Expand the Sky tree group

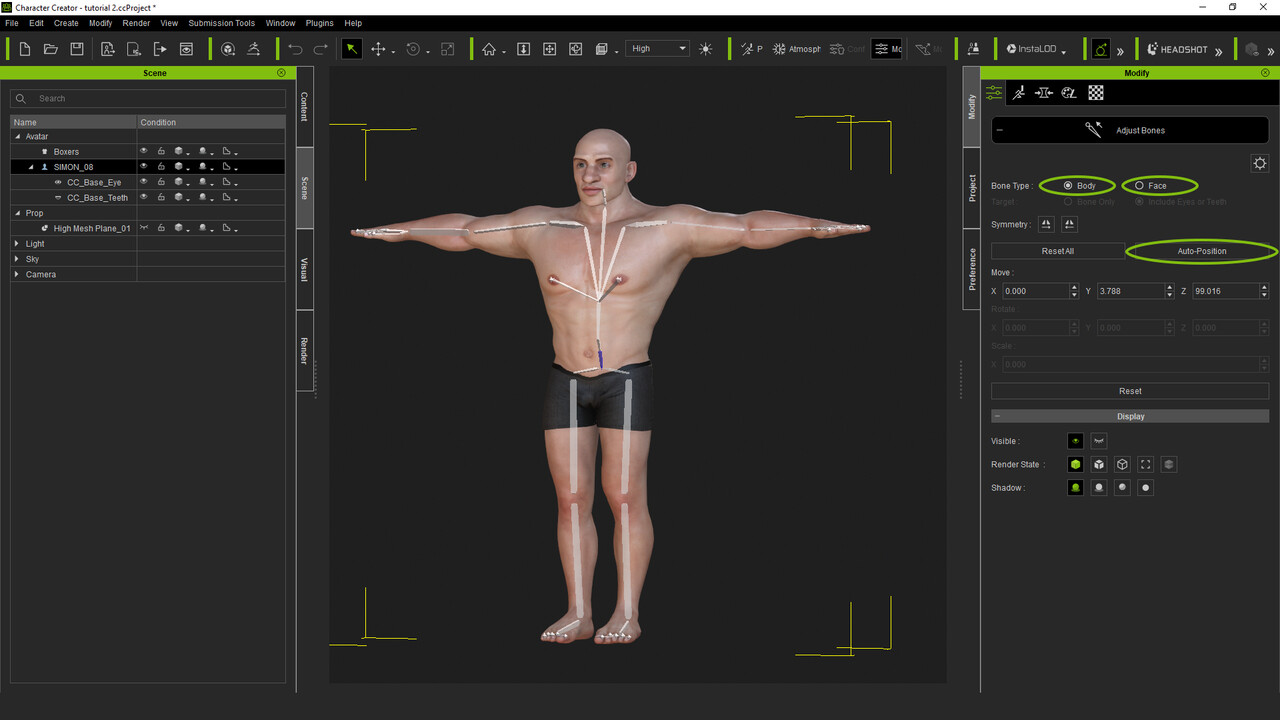pos(18,259)
